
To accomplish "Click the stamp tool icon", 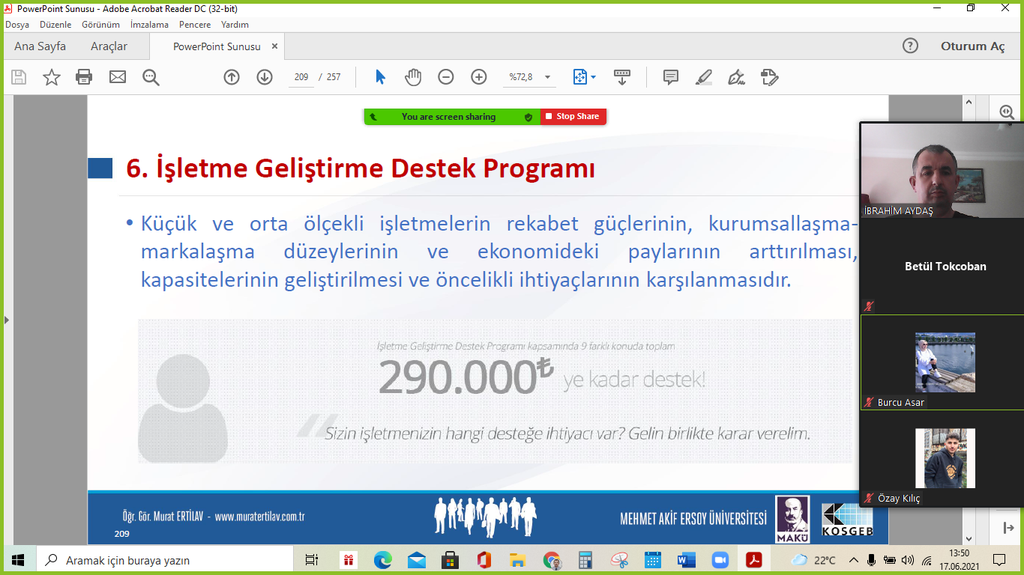I will 769,77.
